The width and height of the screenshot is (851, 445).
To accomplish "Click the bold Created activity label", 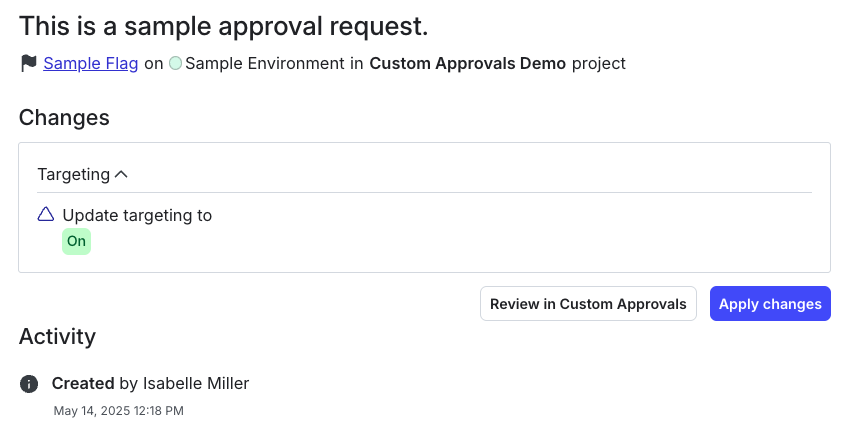I will click(83, 383).
